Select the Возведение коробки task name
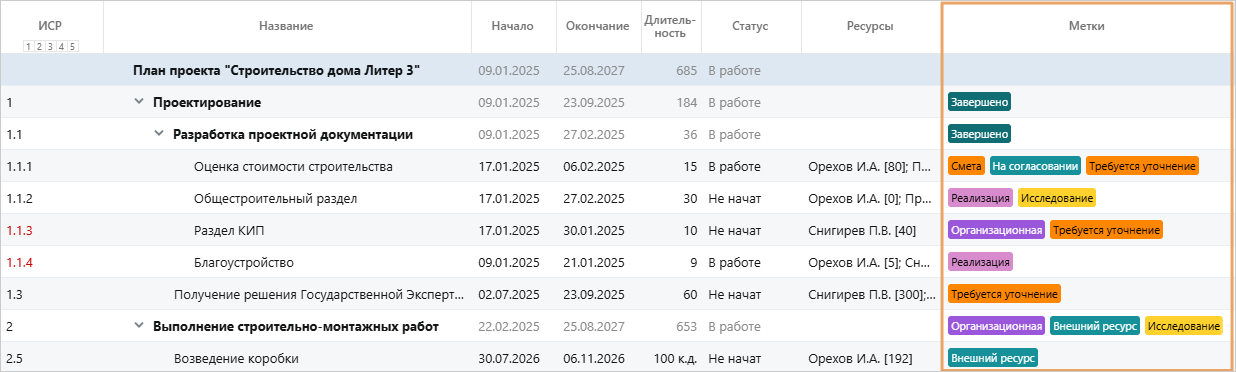The height and width of the screenshot is (372, 1236). (x=236, y=358)
